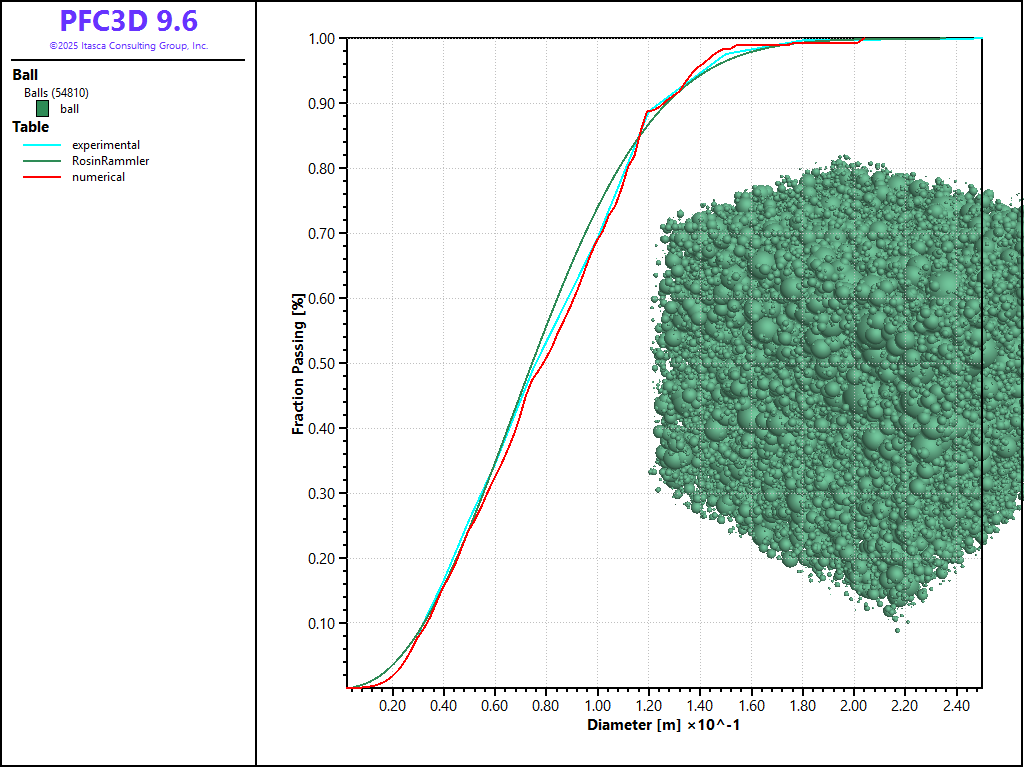Click the 0.20 tick label on x-axis
The height and width of the screenshot is (768, 1024).
[x=393, y=706]
